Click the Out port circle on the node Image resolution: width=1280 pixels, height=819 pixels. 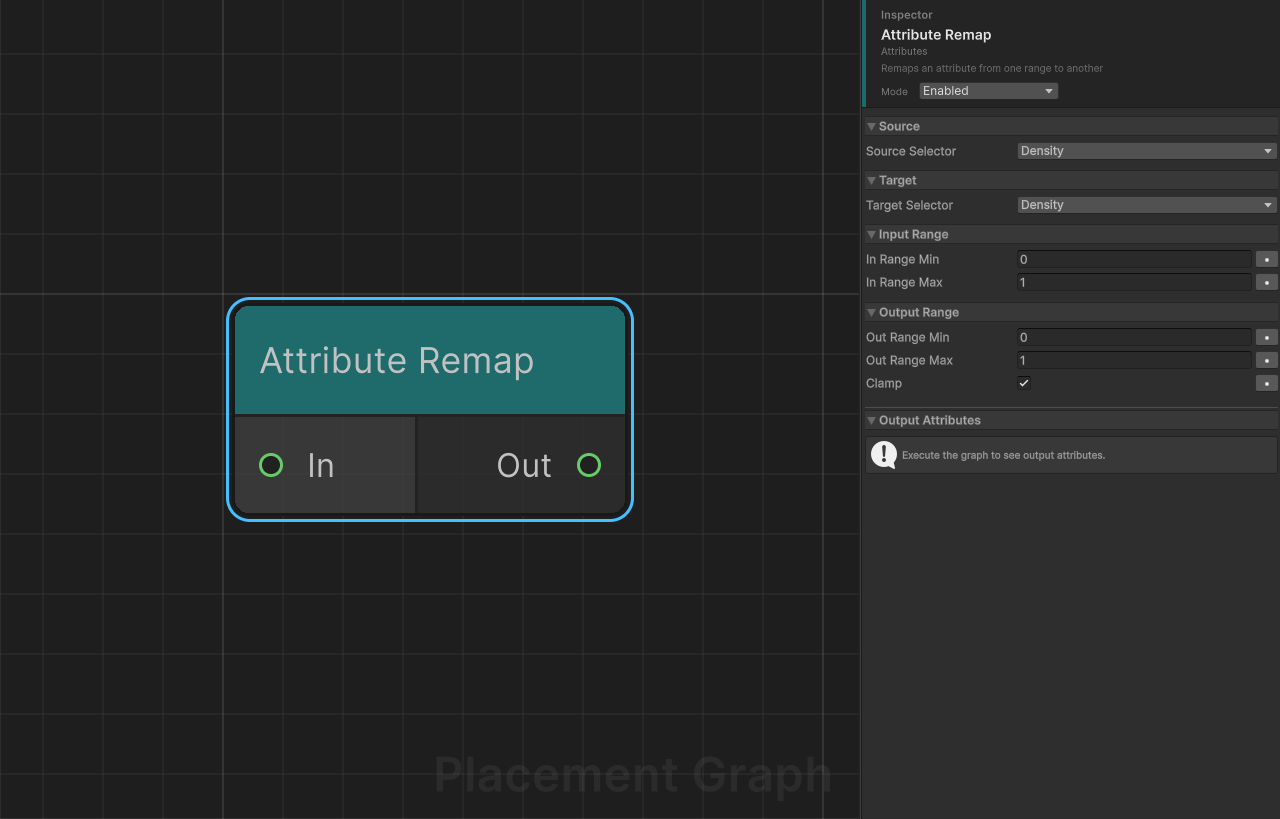click(589, 465)
